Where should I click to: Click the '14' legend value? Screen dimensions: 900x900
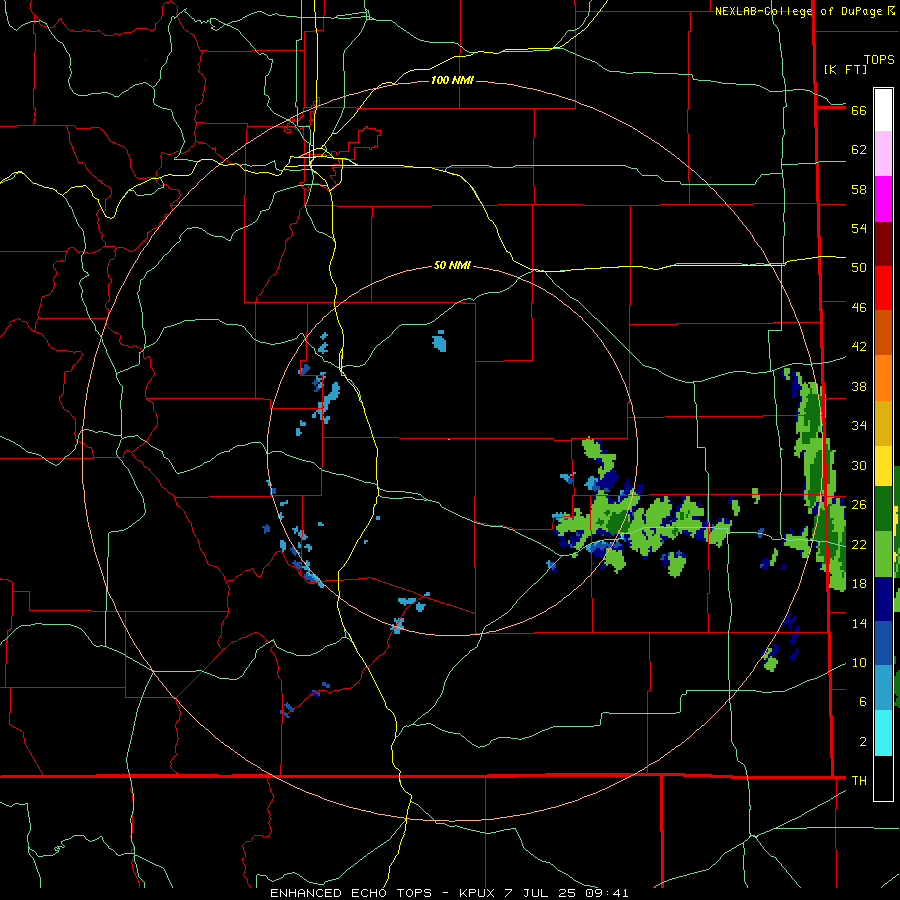(859, 623)
